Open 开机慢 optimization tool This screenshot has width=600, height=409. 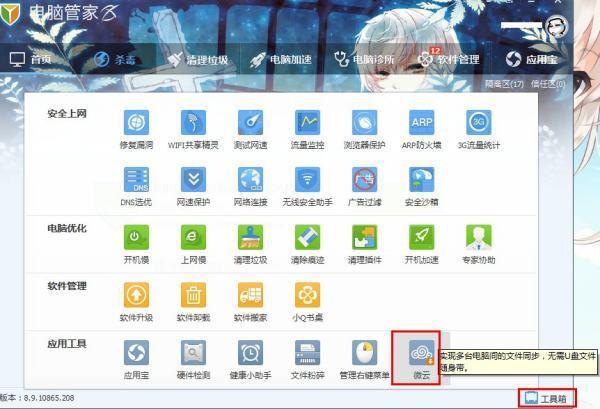coord(136,244)
